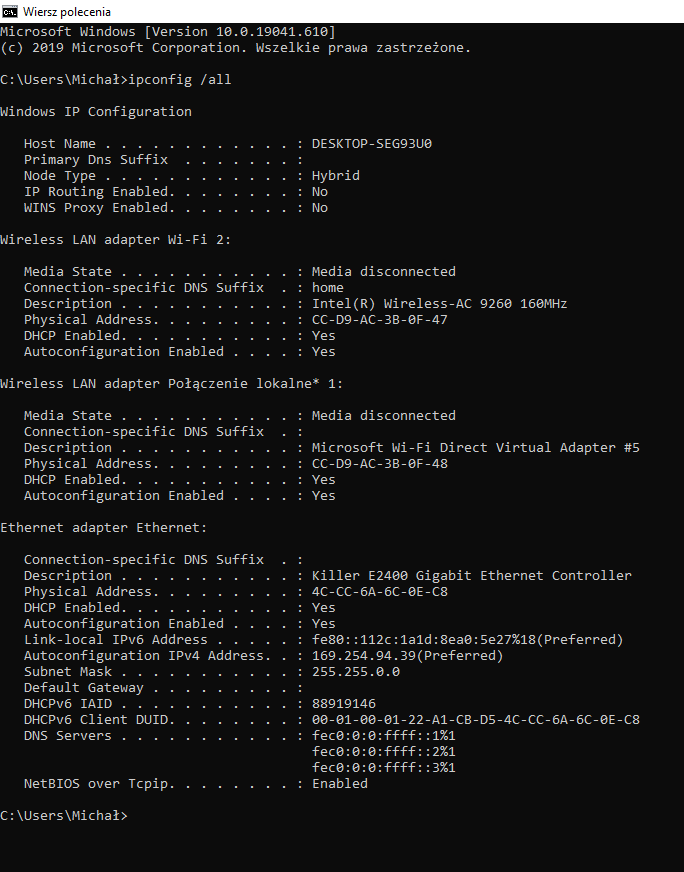Click the Ethernet physical address 4C-CC-6A-6C-0E-C8
The image size is (684, 872).
(379, 591)
